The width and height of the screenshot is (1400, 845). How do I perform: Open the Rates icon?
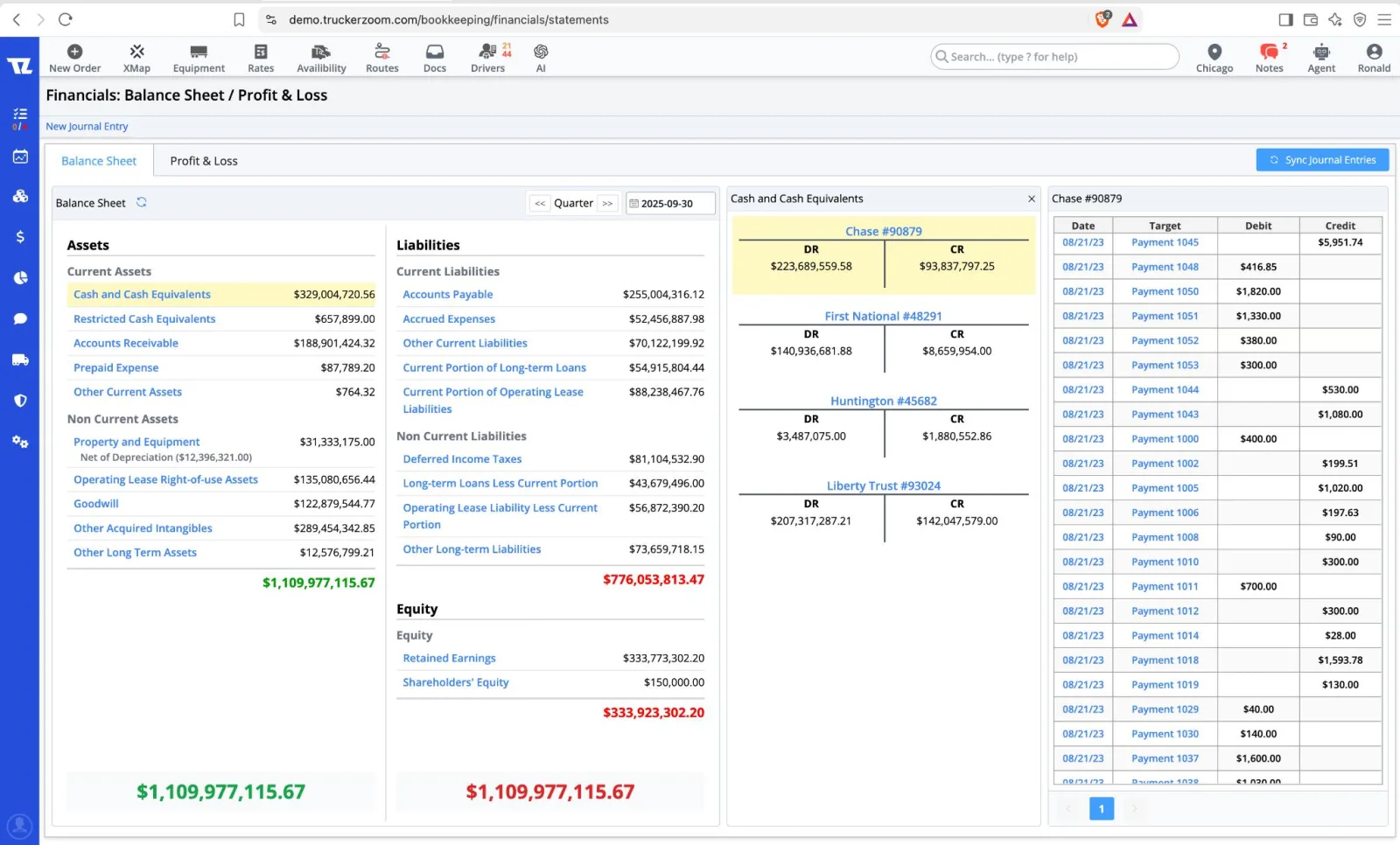[x=261, y=58]
